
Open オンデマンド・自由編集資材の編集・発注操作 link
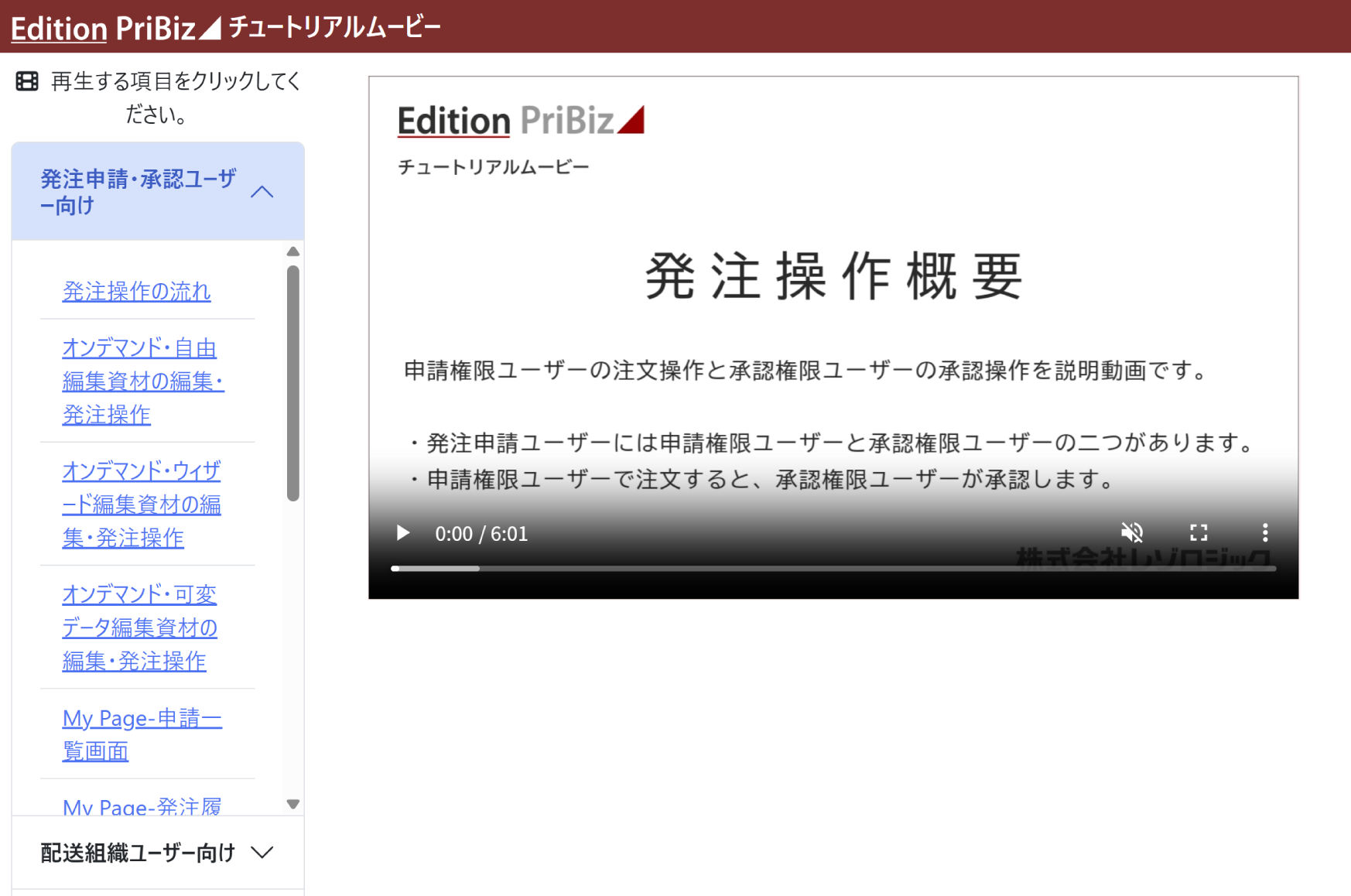pos(143,381)
